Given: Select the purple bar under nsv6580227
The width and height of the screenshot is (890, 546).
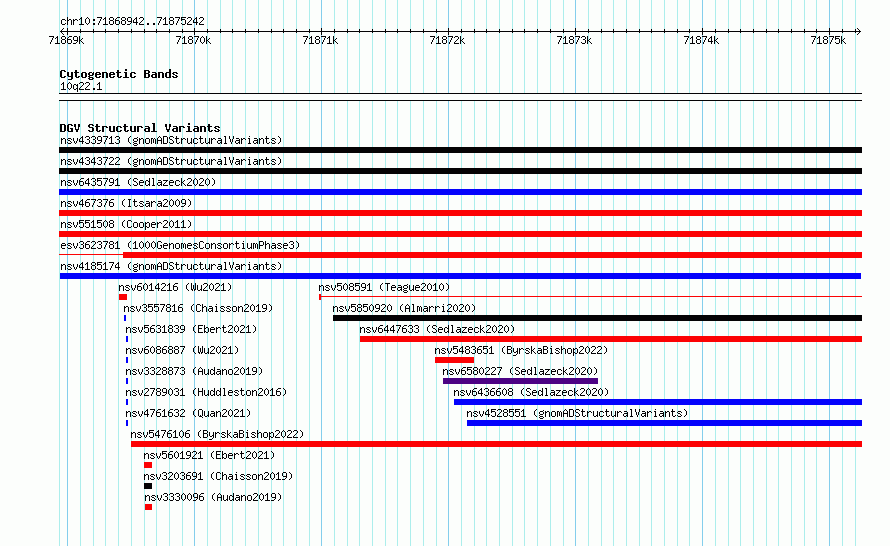Looking at the screenshot, I should pyautogui.click(x=520, y=381).
